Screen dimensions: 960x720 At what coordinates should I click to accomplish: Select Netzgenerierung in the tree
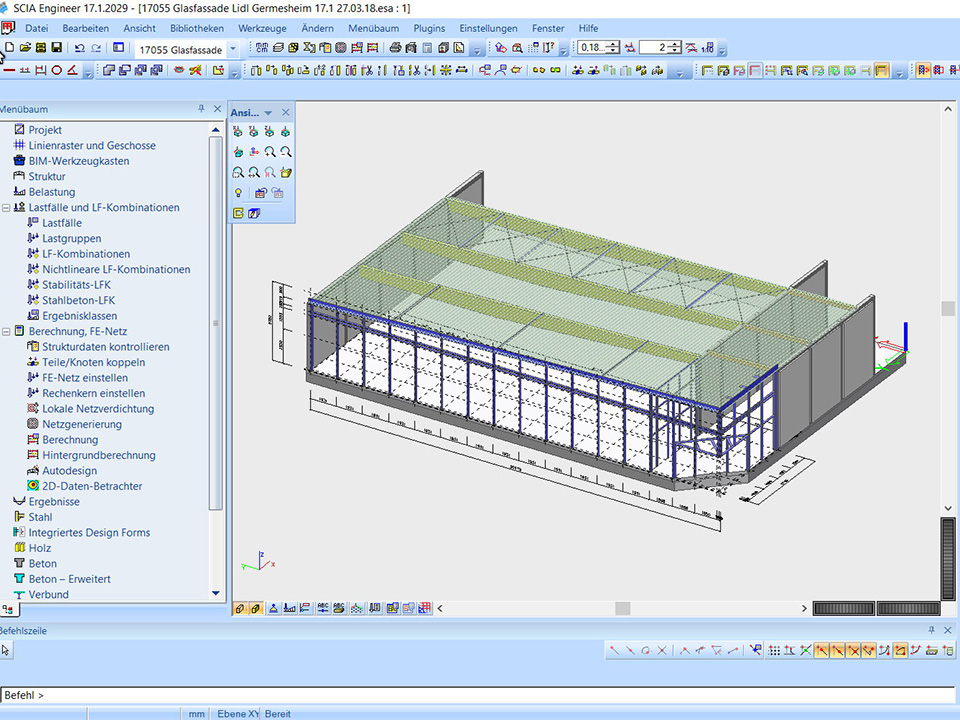(x=82, y=424)
